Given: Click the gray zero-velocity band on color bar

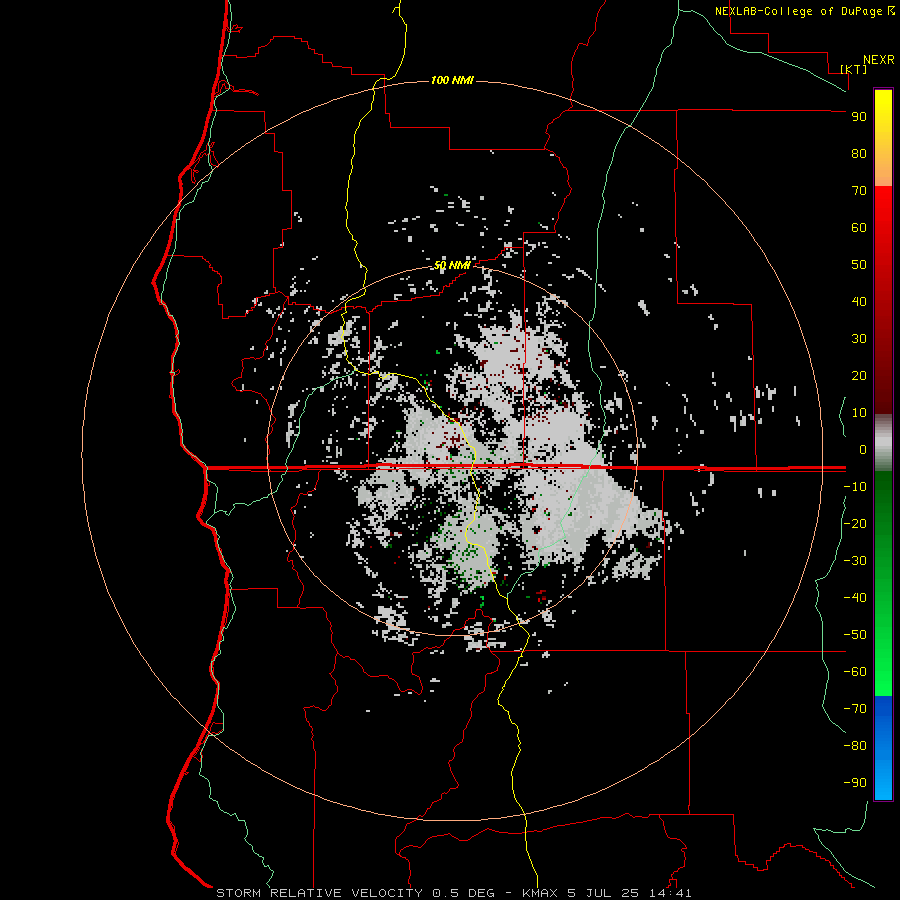Looking at the screenshot, I should tap(883, 443).
